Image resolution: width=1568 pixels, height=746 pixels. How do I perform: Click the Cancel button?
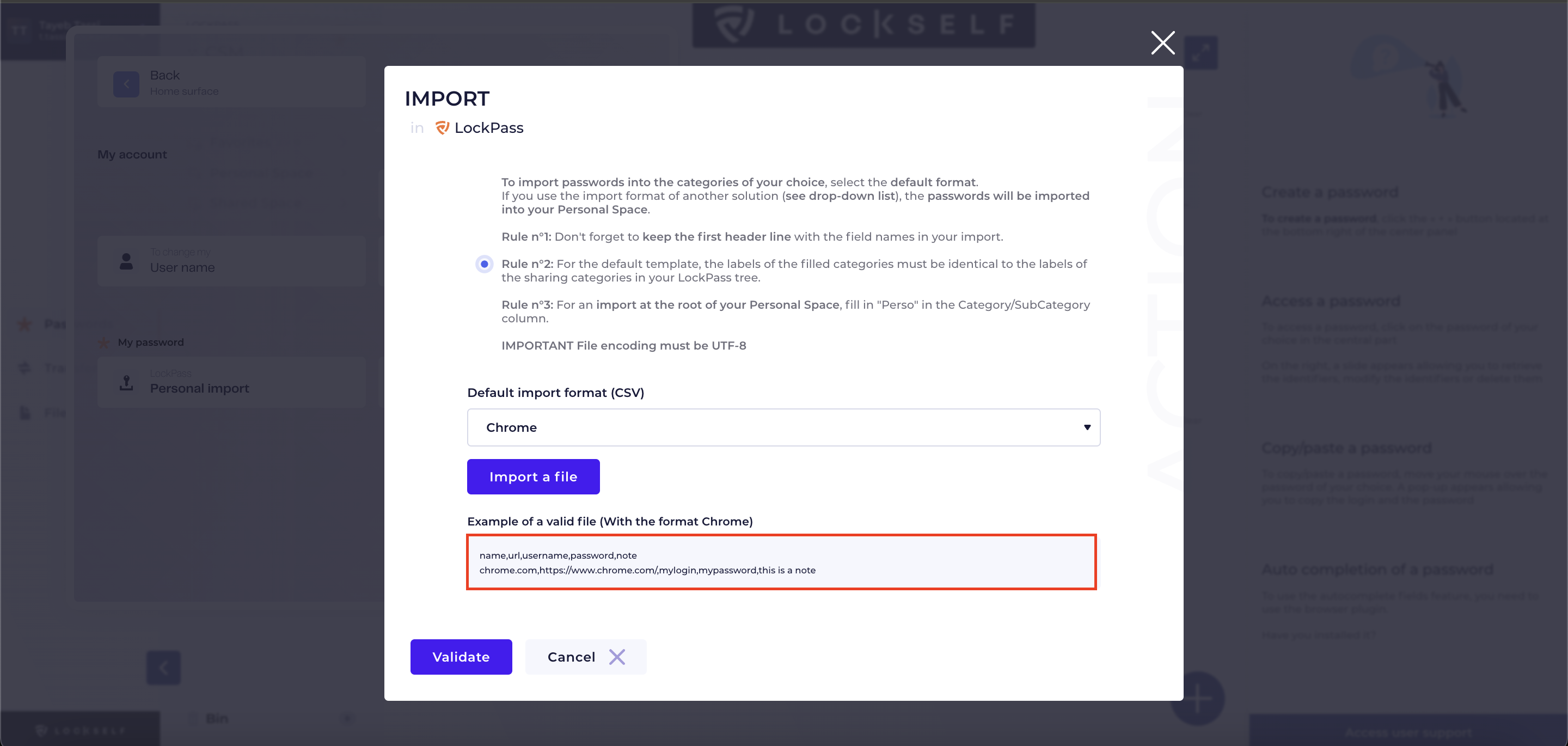[x=586, y=657]
